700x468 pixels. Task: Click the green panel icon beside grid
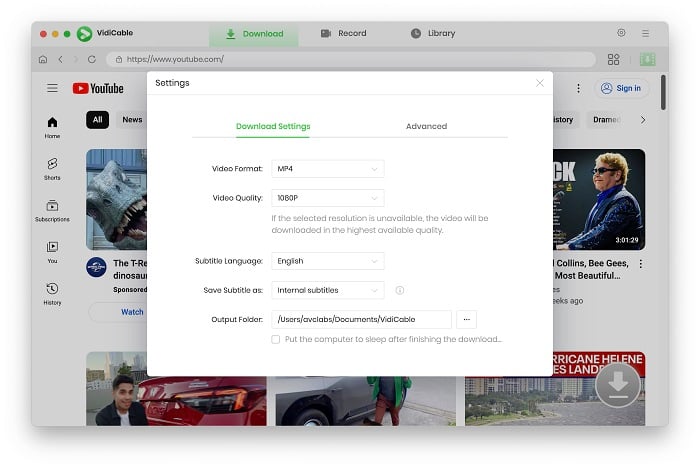point(647,59)
